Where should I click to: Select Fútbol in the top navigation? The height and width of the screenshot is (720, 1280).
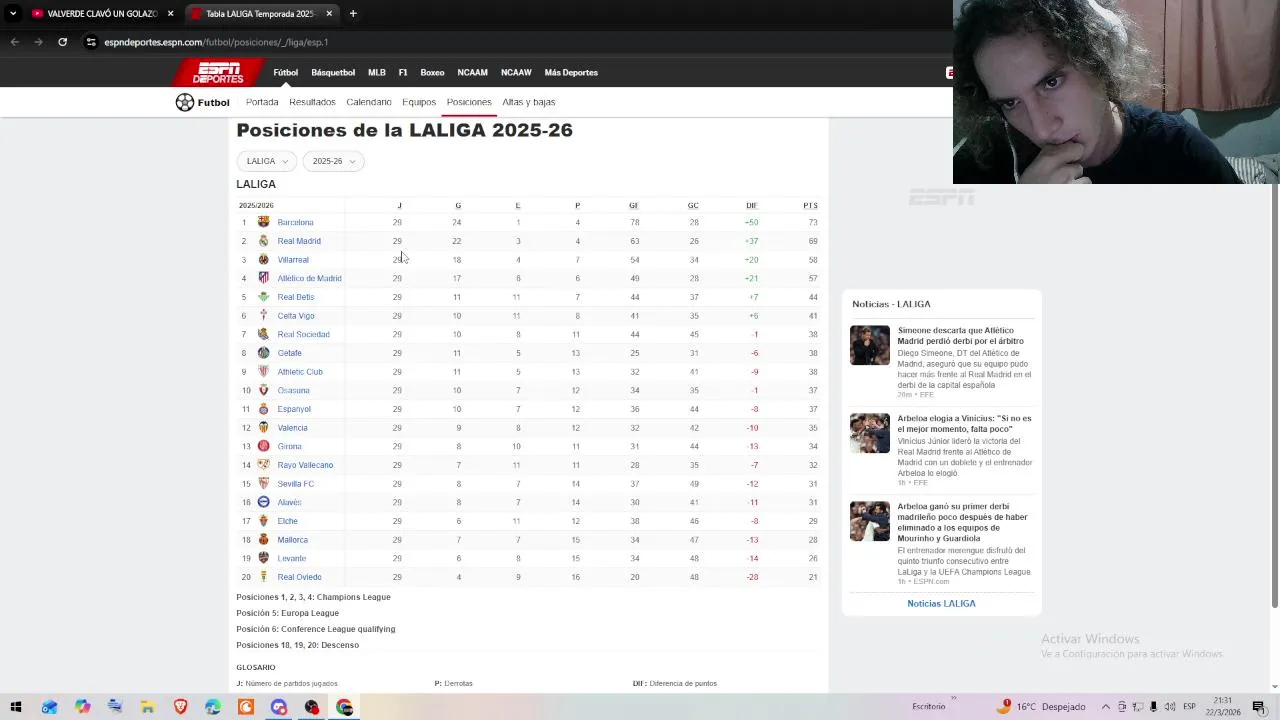tap(286, 72)
